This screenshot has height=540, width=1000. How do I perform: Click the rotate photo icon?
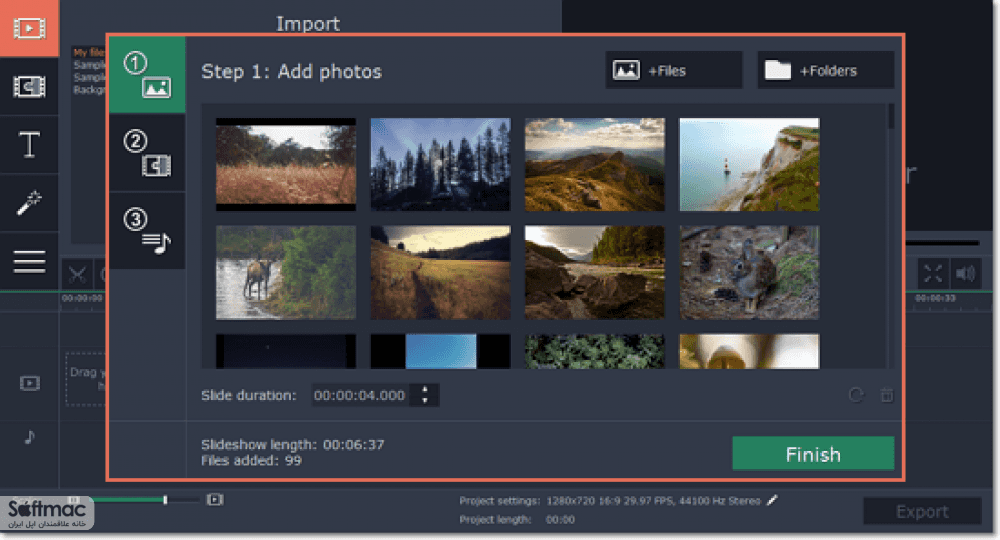(857, 395)
